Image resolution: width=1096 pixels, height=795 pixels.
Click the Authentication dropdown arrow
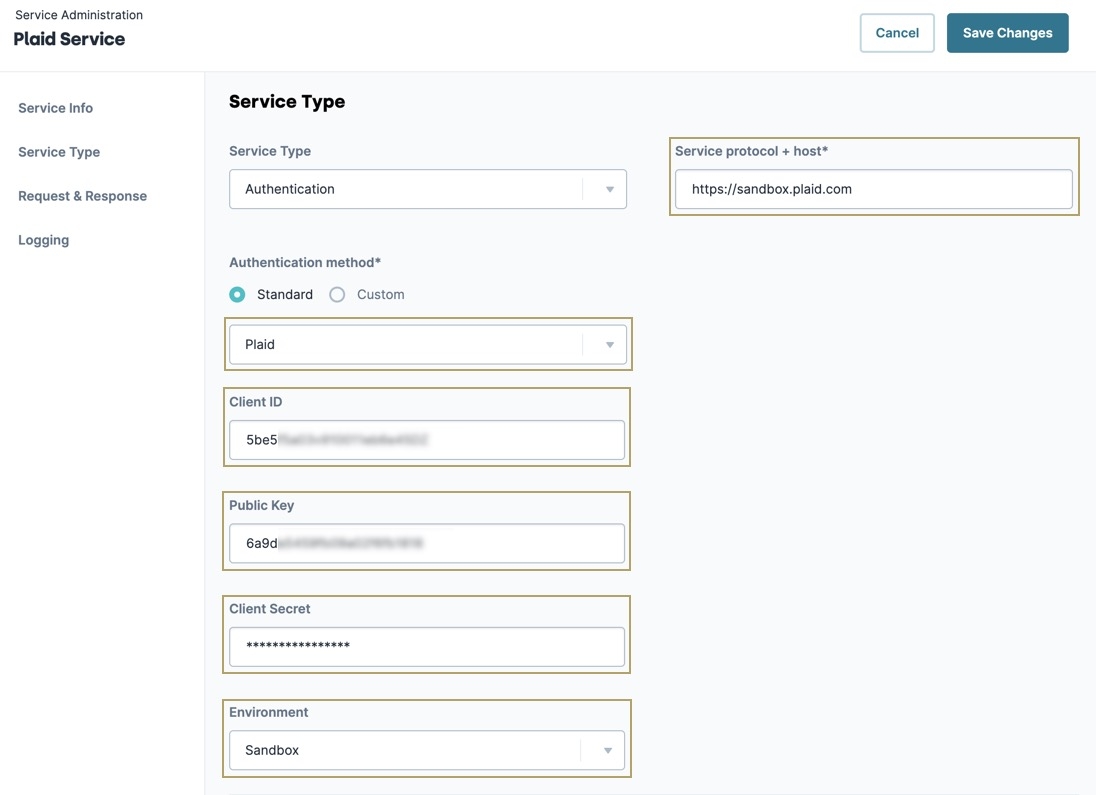610,189
